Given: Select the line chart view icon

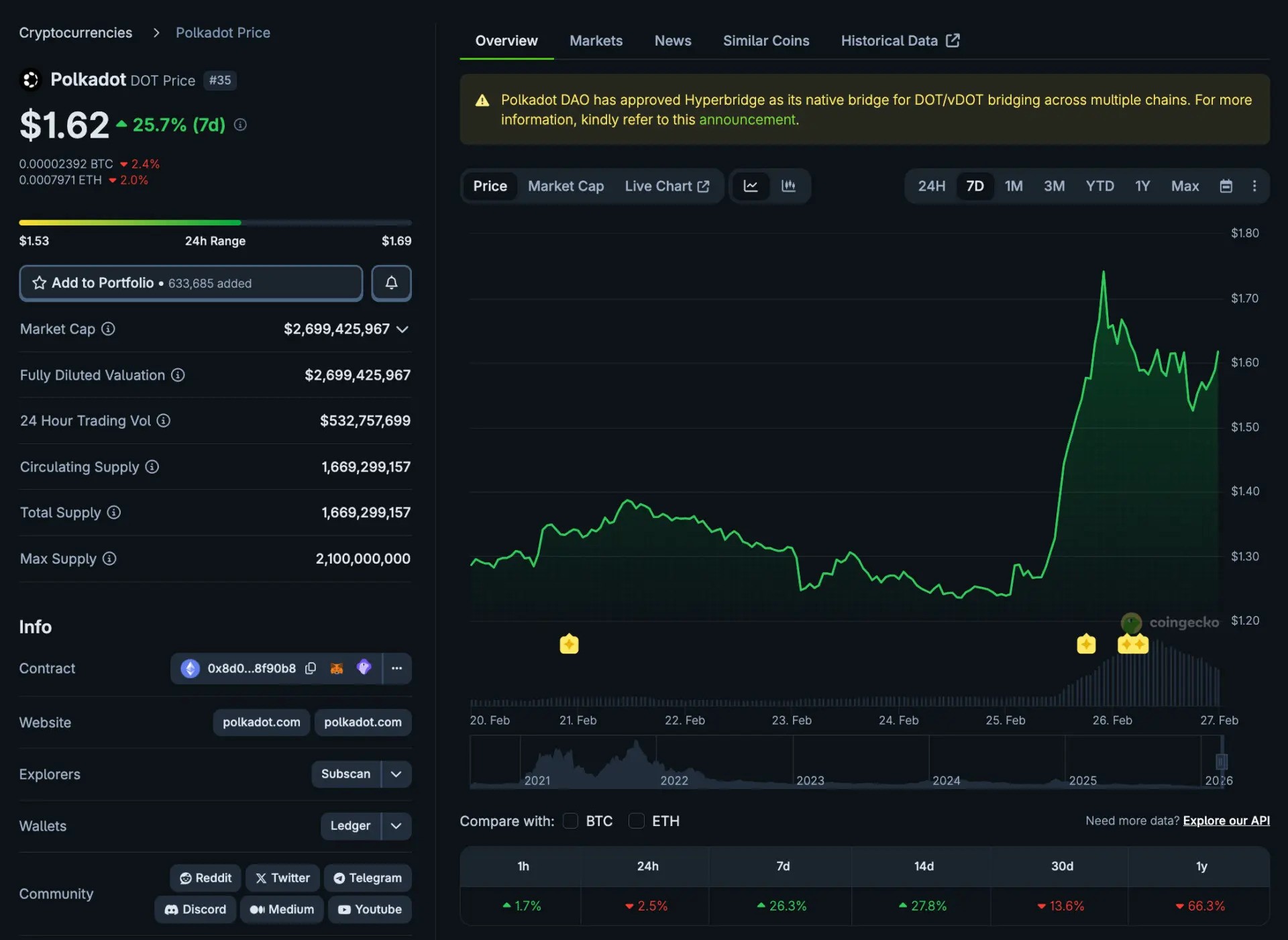Looking at the screenshot, I should point(751,186).
